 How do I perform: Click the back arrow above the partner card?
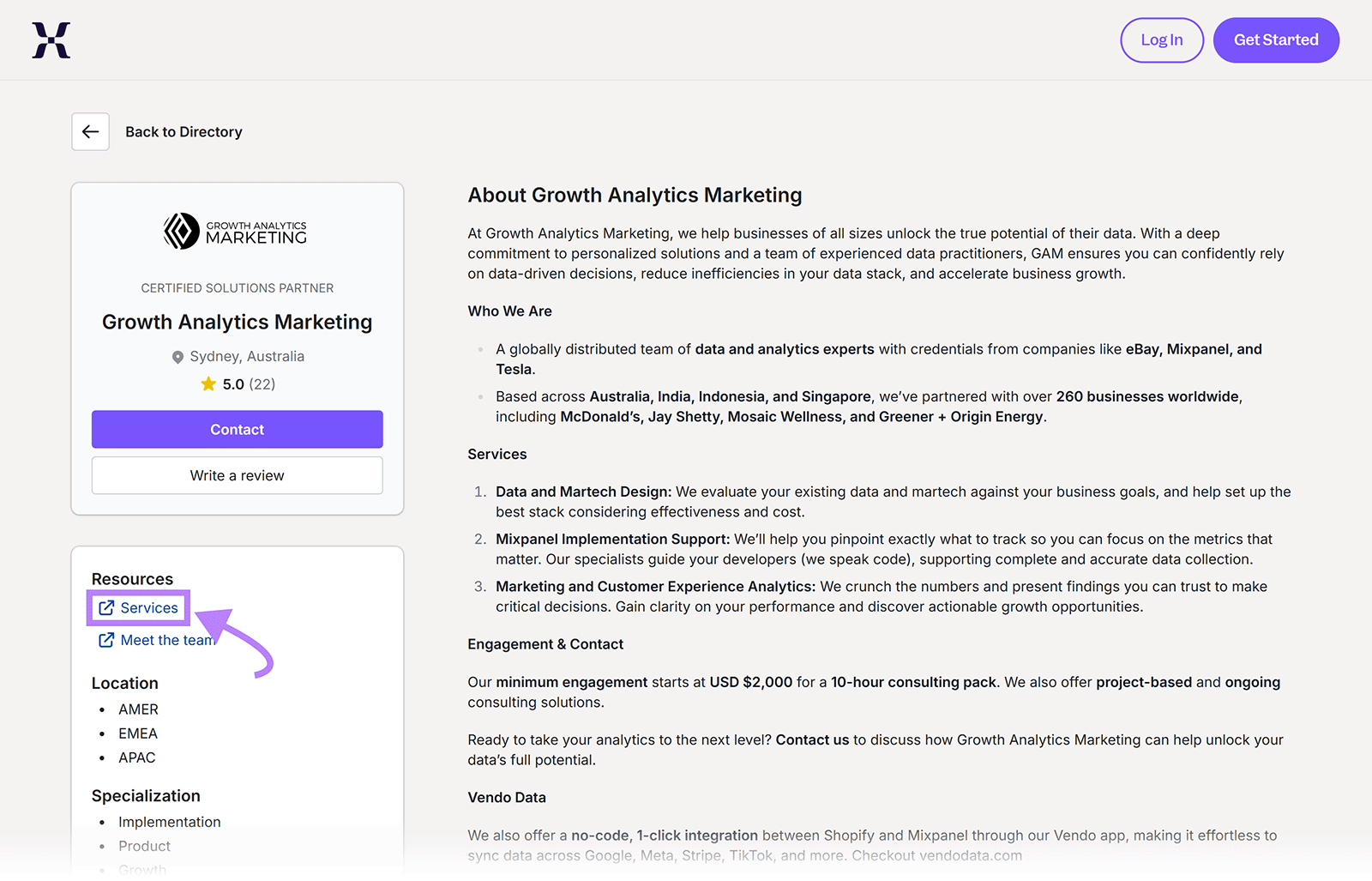tap(90, 131)
